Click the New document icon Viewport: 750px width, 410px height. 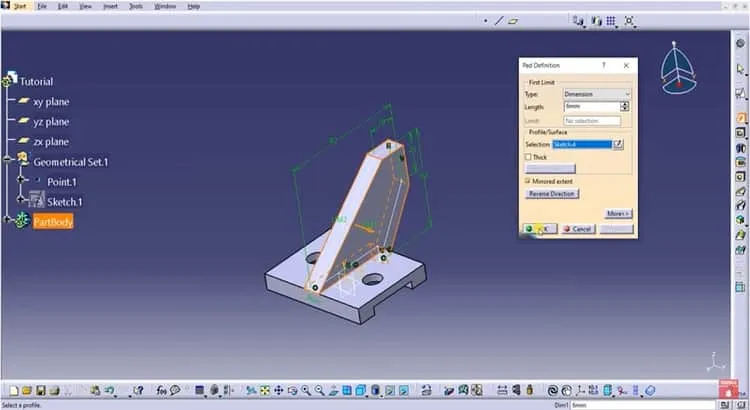14,391
